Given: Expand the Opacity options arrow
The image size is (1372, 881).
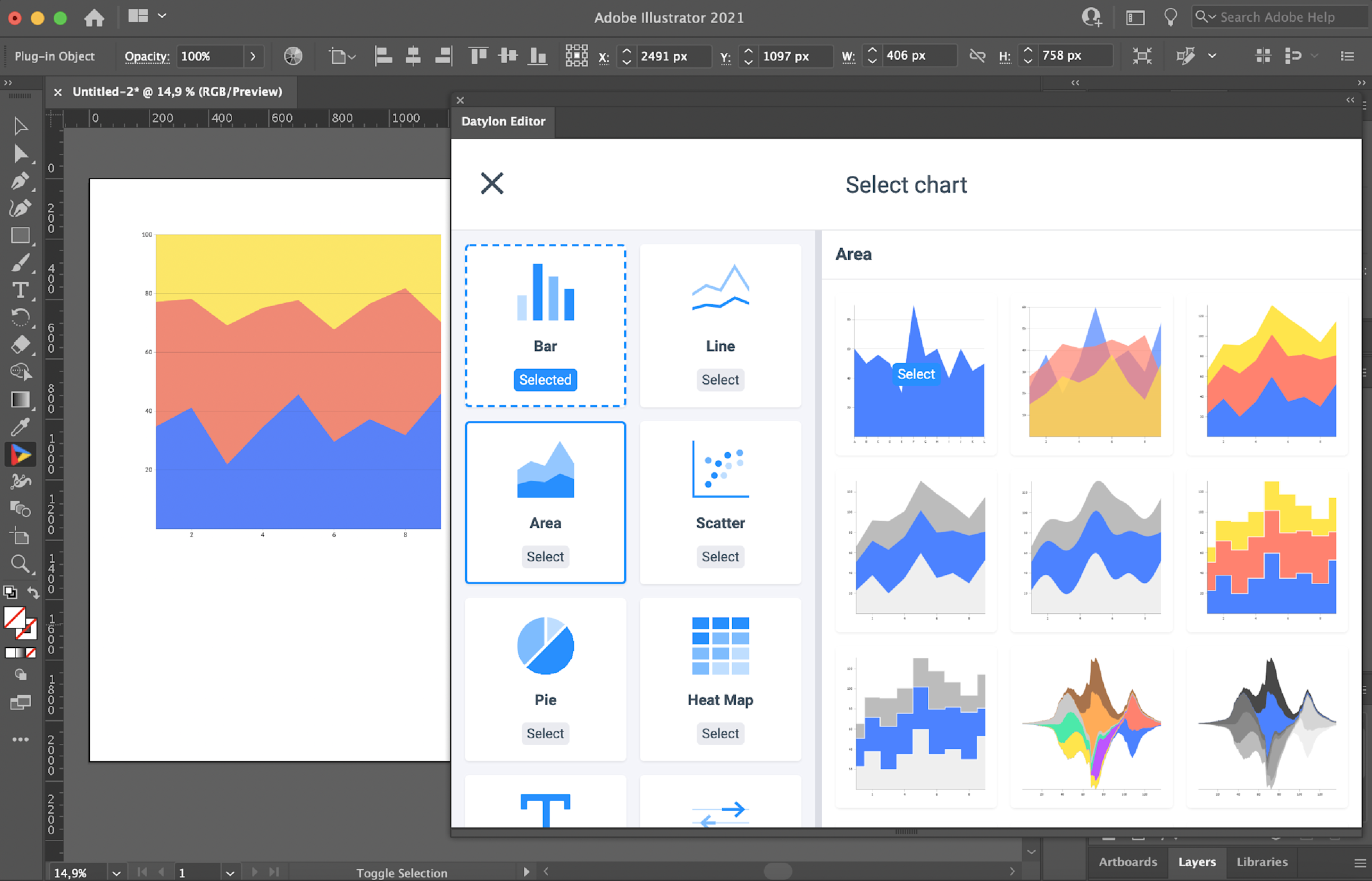Looking at the screenshot, I should pyautogui.click(x=253, y=56).
